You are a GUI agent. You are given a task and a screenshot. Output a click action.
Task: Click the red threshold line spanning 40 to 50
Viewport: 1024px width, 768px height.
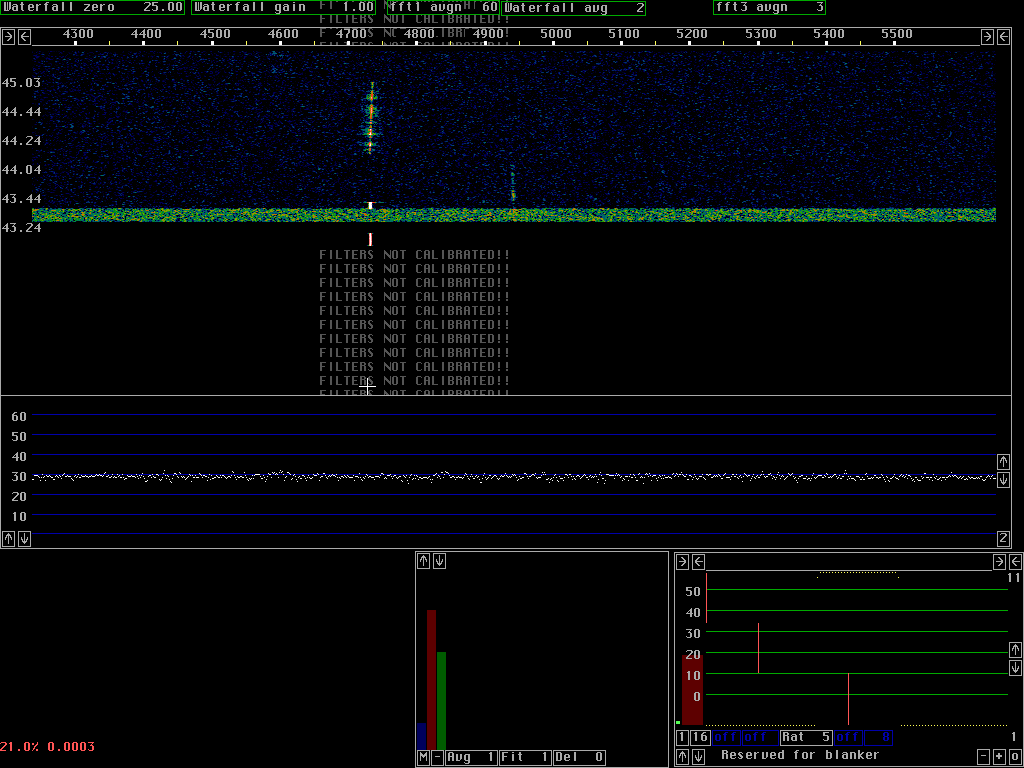pos(707,598)
